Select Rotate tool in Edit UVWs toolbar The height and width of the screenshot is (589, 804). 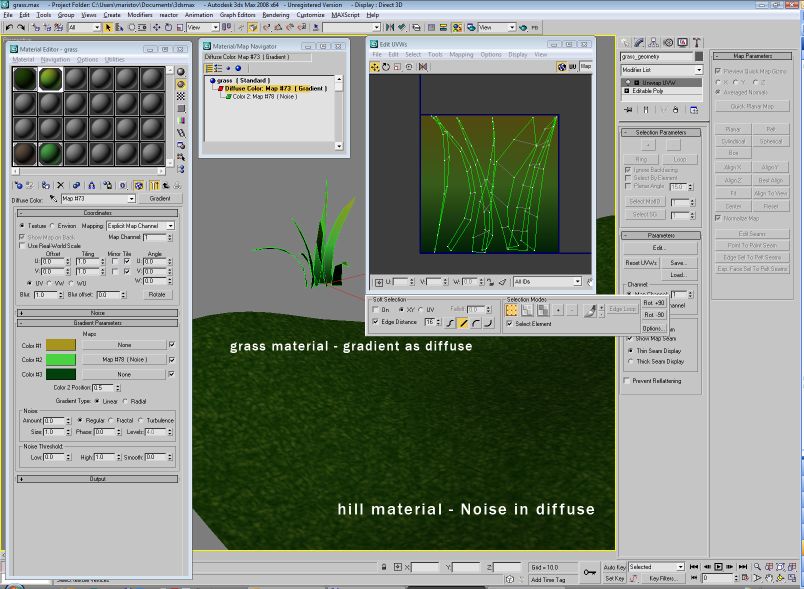coord(386,67)
